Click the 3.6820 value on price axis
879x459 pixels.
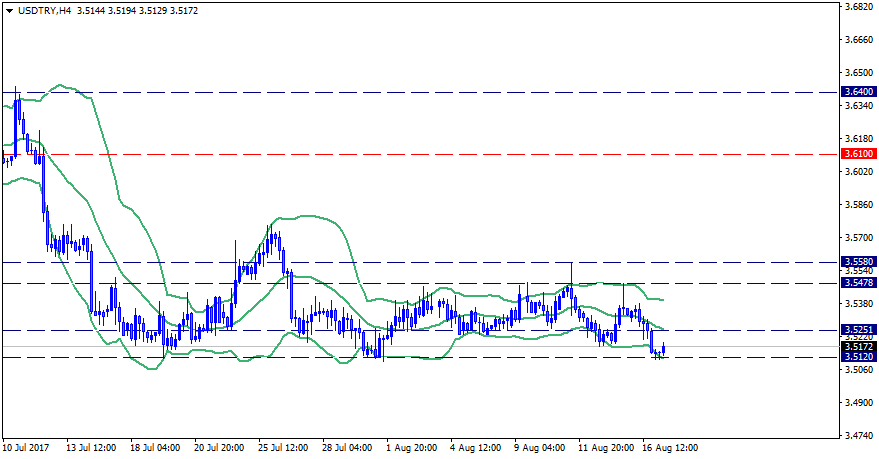pyautogui.click(x=859, y=7)
